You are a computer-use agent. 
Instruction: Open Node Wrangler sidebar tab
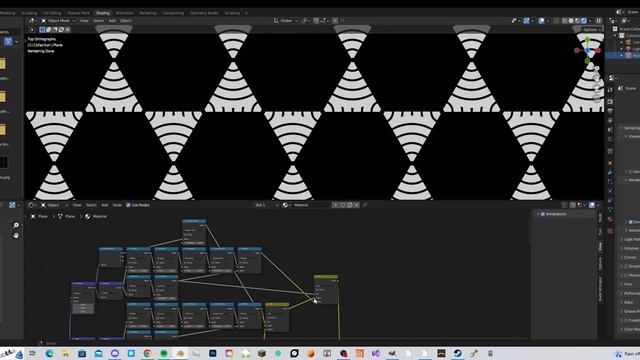(600, 289)
